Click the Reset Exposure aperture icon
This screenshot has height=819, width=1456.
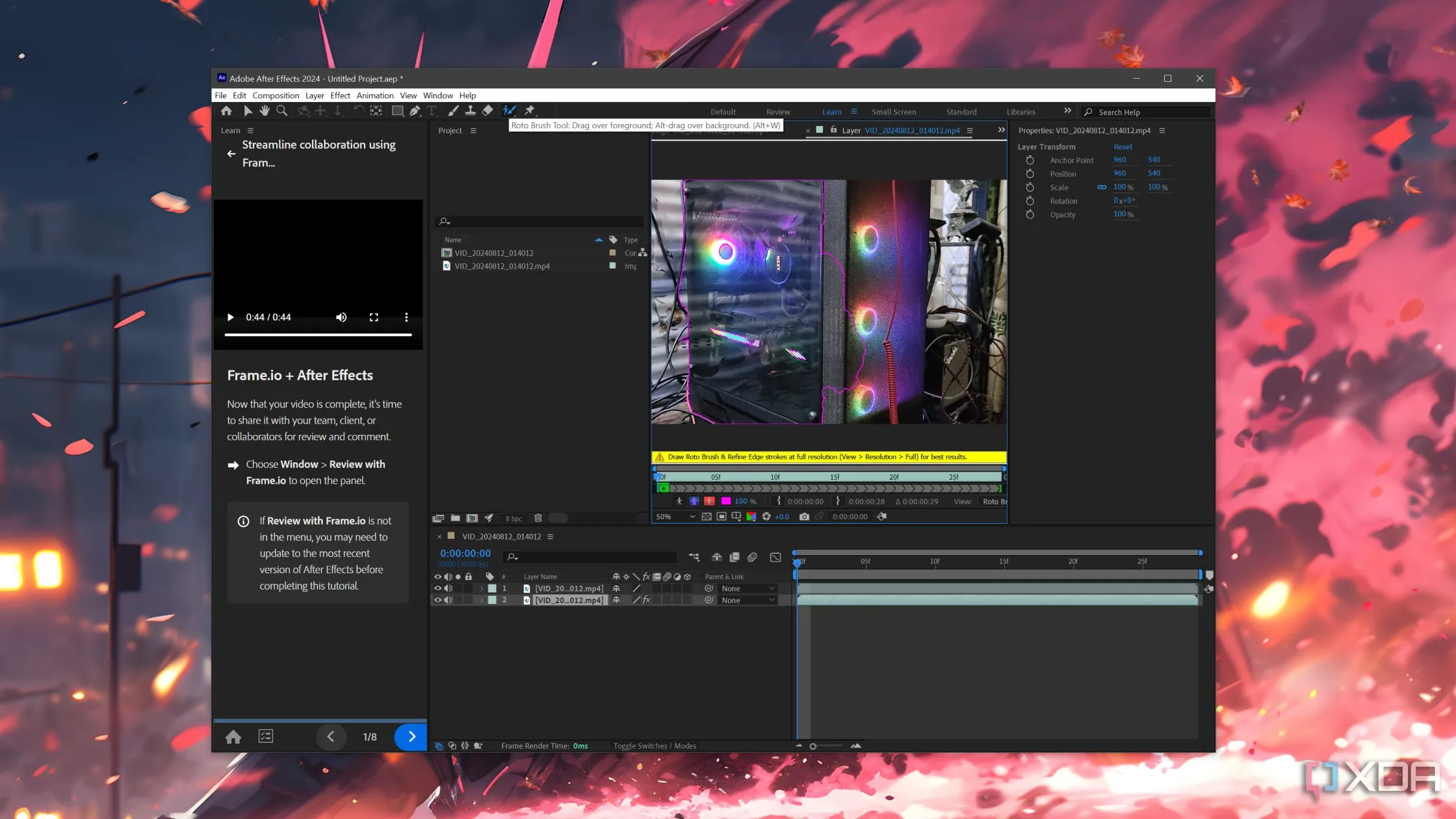766,517
